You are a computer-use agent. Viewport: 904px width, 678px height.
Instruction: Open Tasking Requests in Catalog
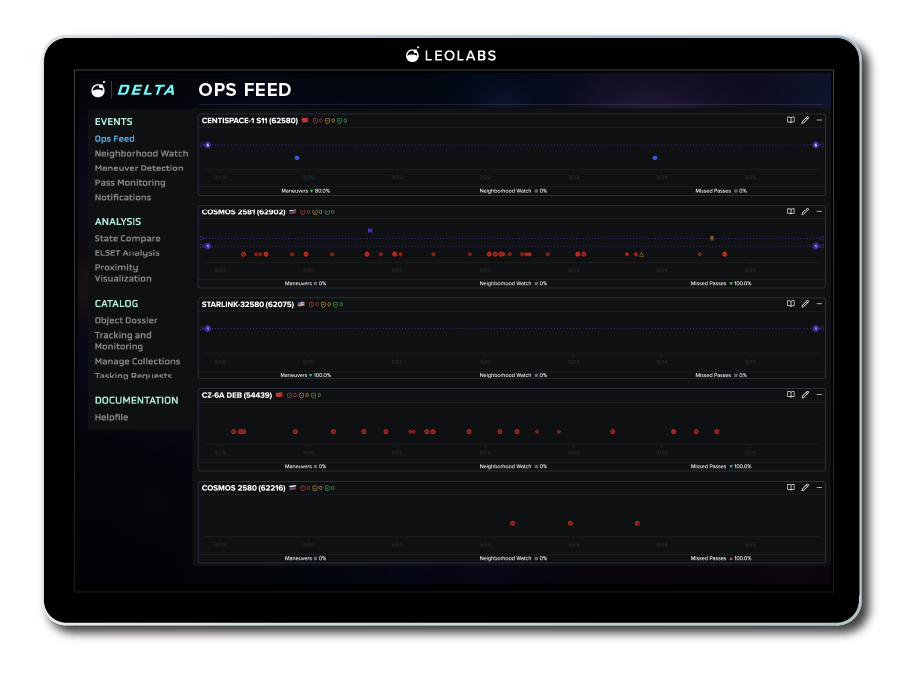pos(133,376)
